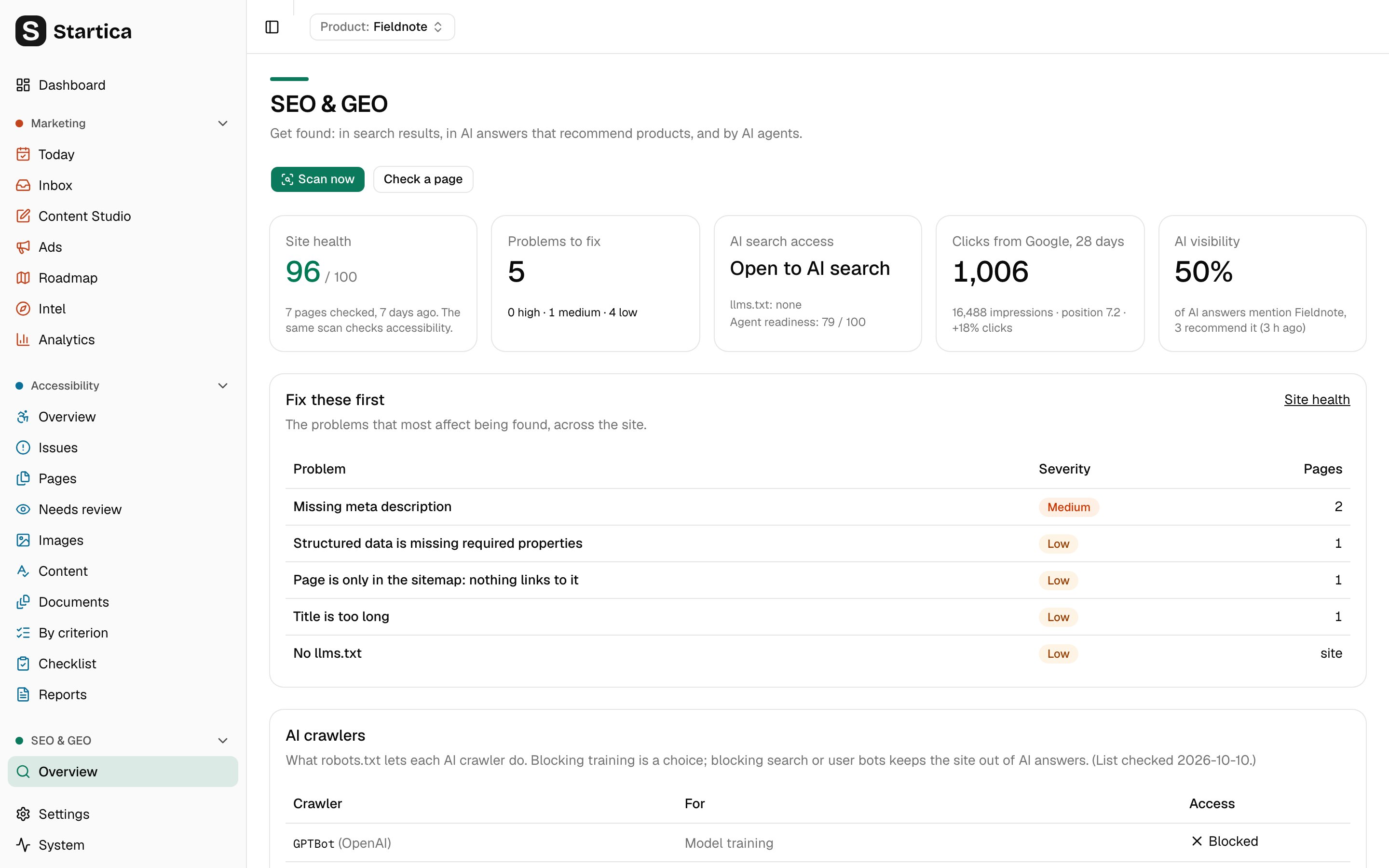Open the Needs review page
This screenshot has width=1389, height=868.
point(123,509)
